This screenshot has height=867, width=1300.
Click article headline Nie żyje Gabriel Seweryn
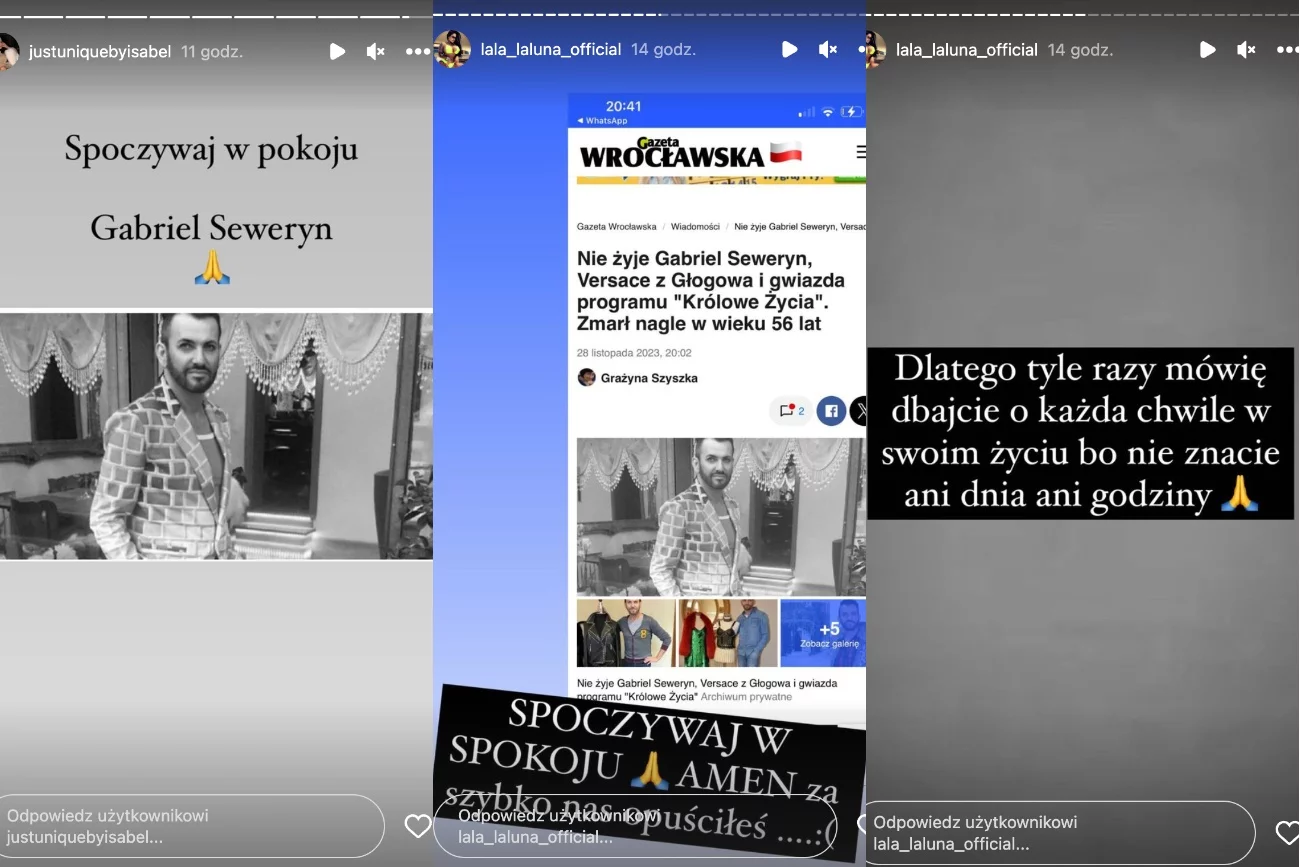click(x=711, y=291)
